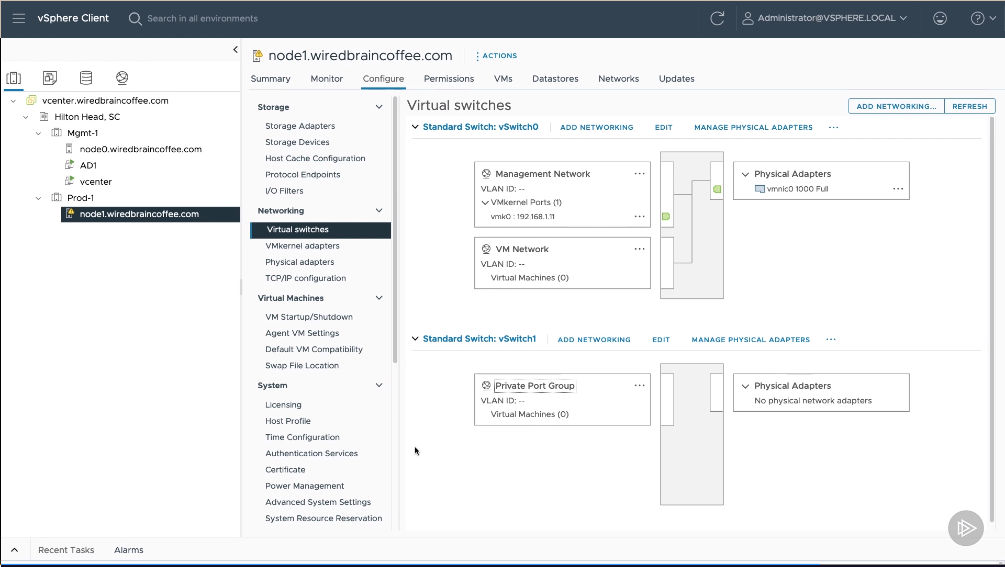Image resolution: width=1005 pixels, height=567 pixels.
Task: Click the global refresh icon
Action: pos(717,18)
